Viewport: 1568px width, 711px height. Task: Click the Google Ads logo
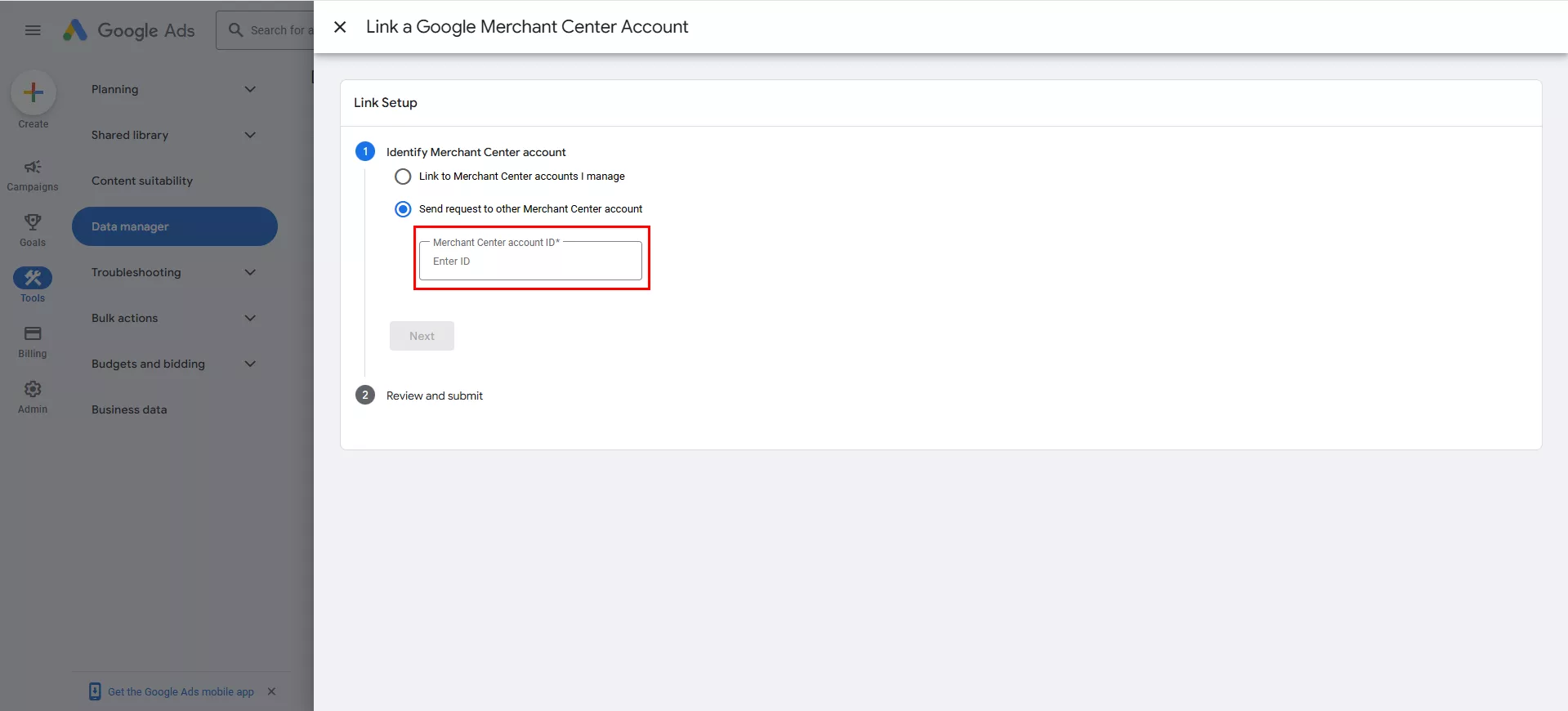(129, 30)
